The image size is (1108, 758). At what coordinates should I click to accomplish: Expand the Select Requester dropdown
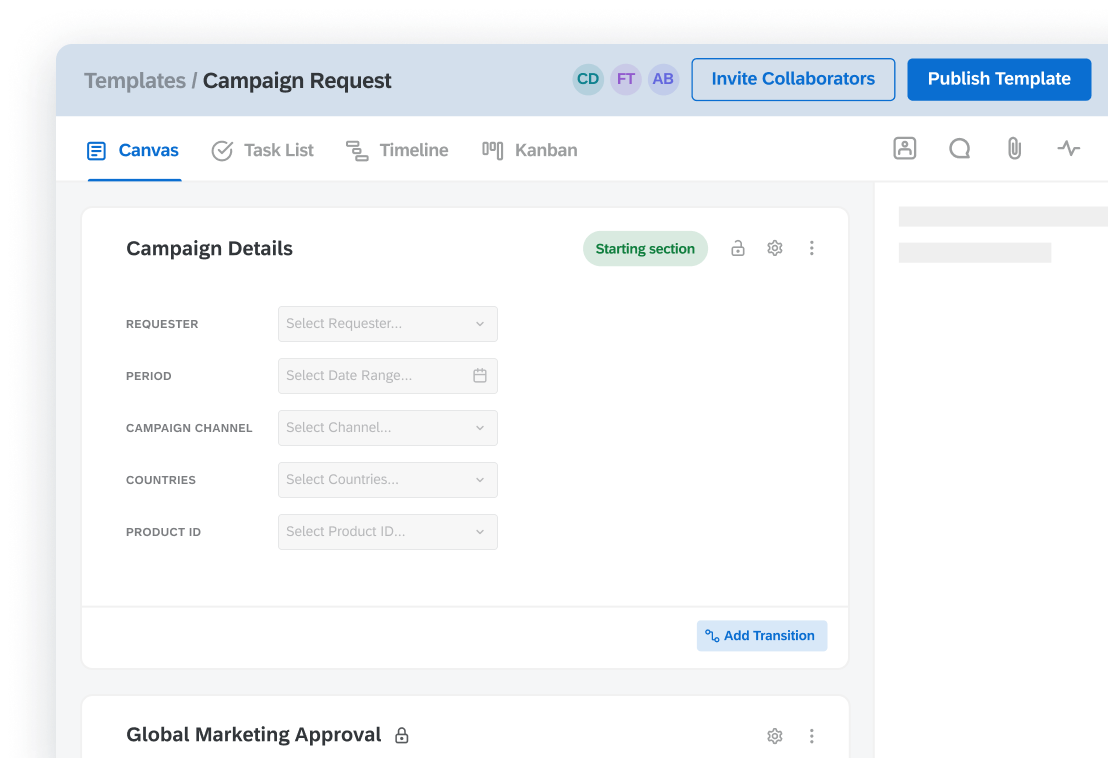[387, 324]
